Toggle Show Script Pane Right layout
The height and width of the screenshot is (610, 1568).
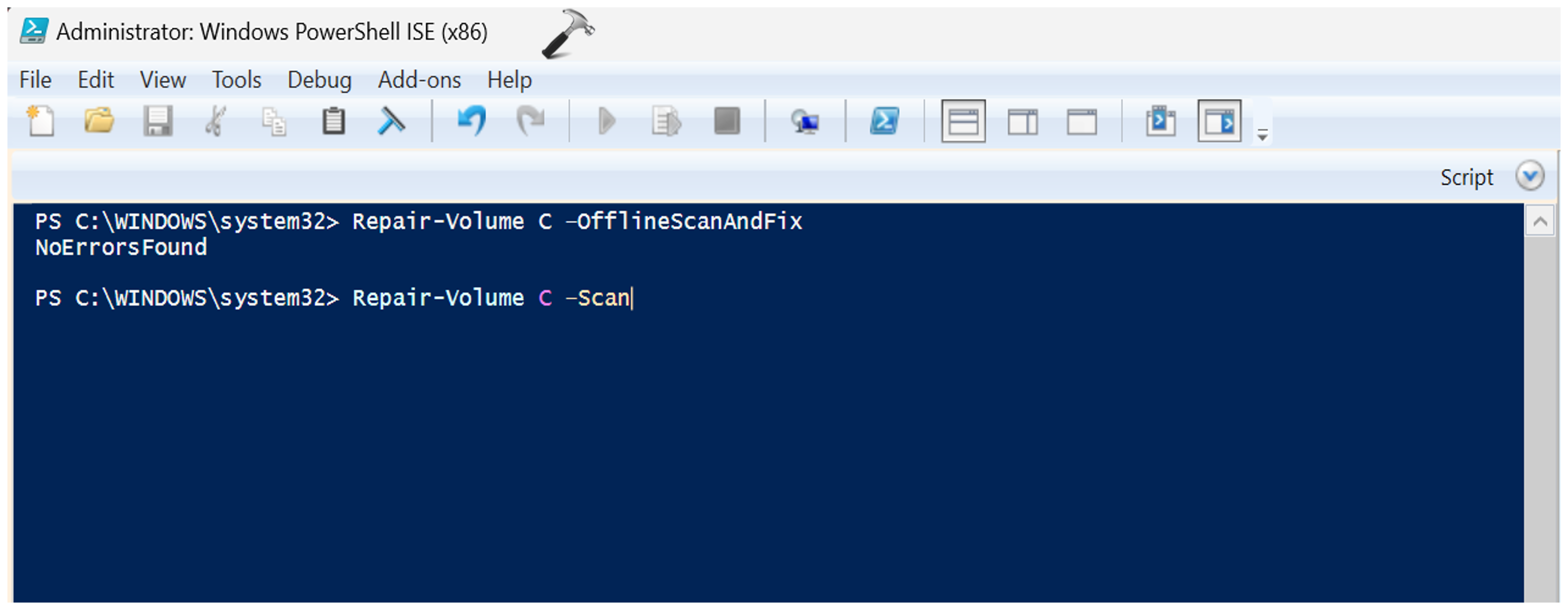pyautogui.click(x=1023, y=121)
